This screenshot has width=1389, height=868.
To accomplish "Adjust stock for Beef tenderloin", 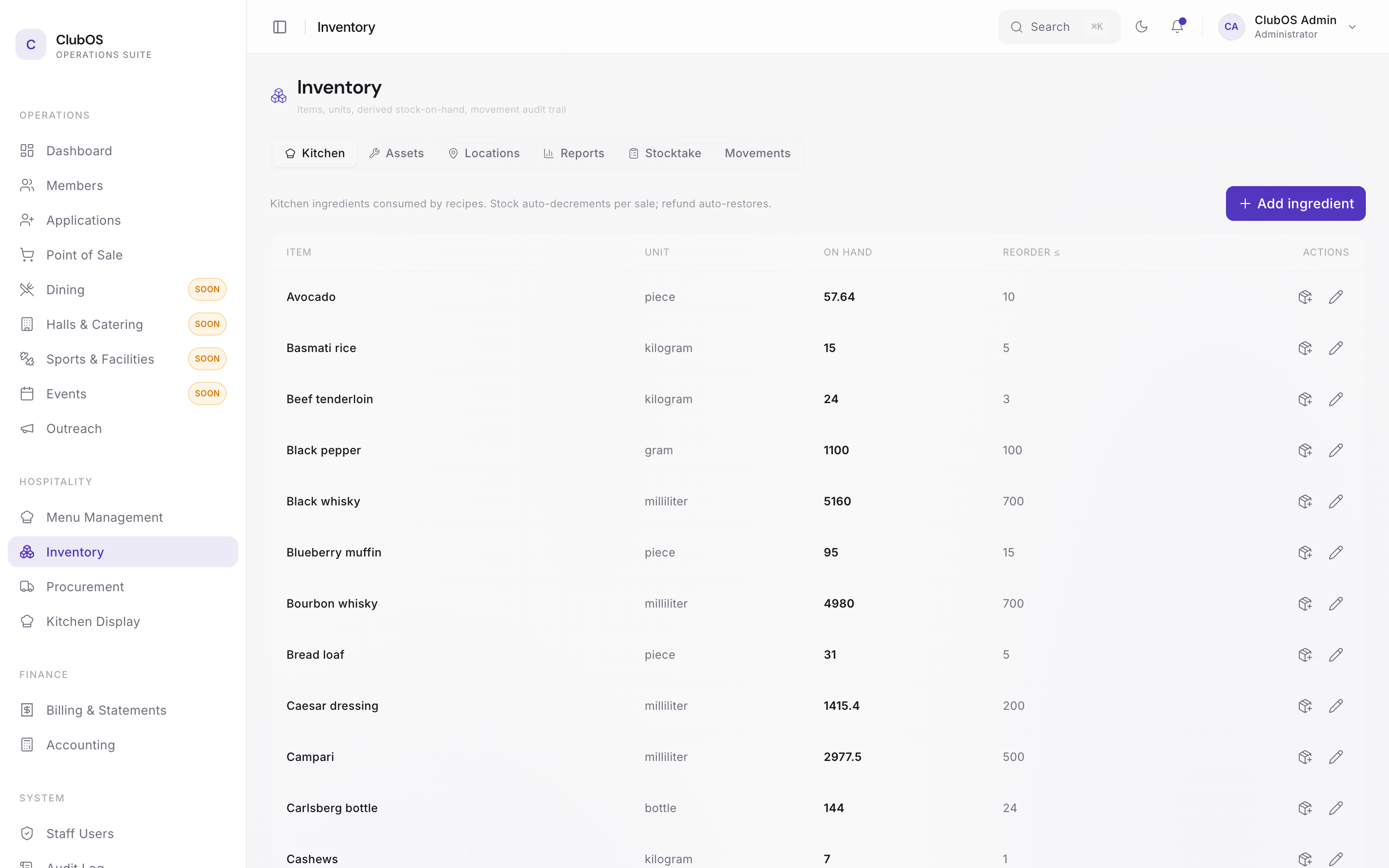I will coord(1305,399).
